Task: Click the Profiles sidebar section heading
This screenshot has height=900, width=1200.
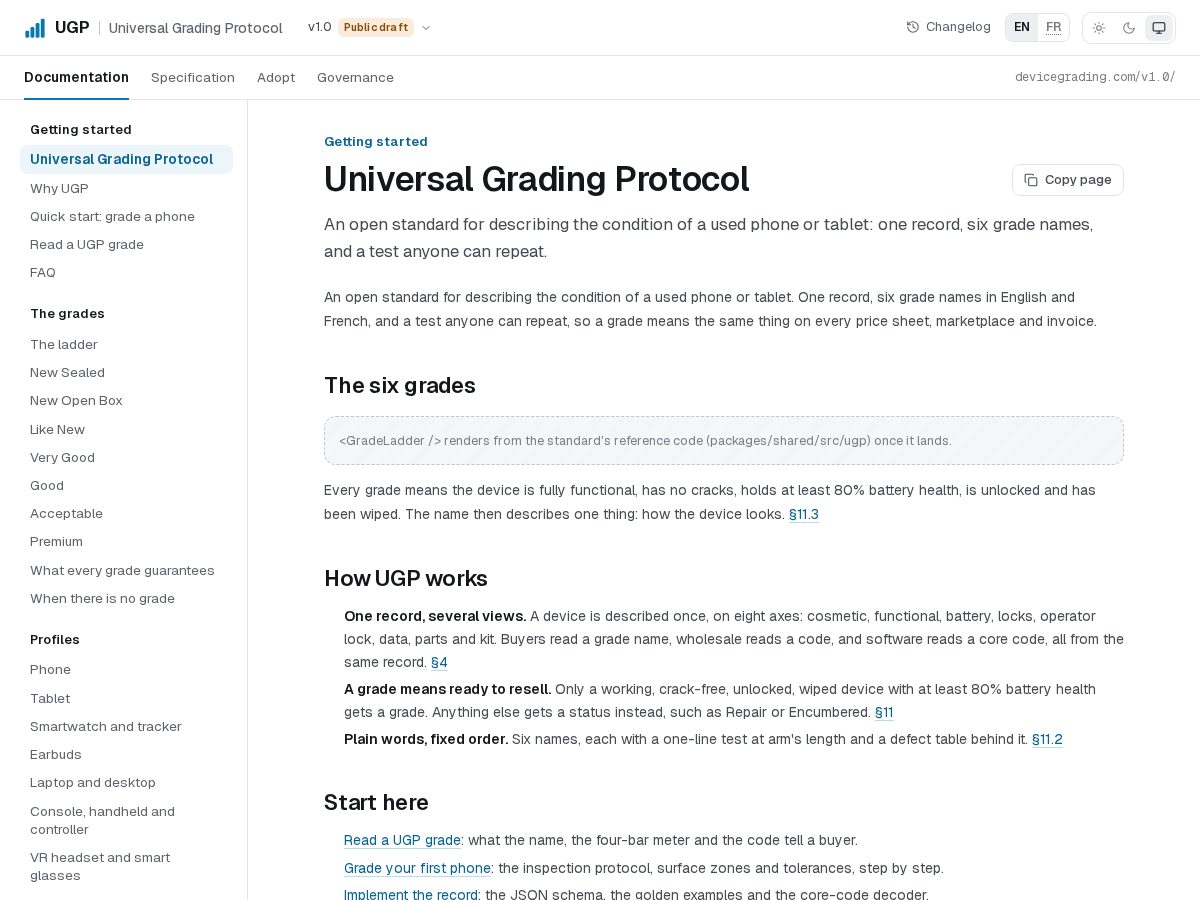Action: pos(55,639)
